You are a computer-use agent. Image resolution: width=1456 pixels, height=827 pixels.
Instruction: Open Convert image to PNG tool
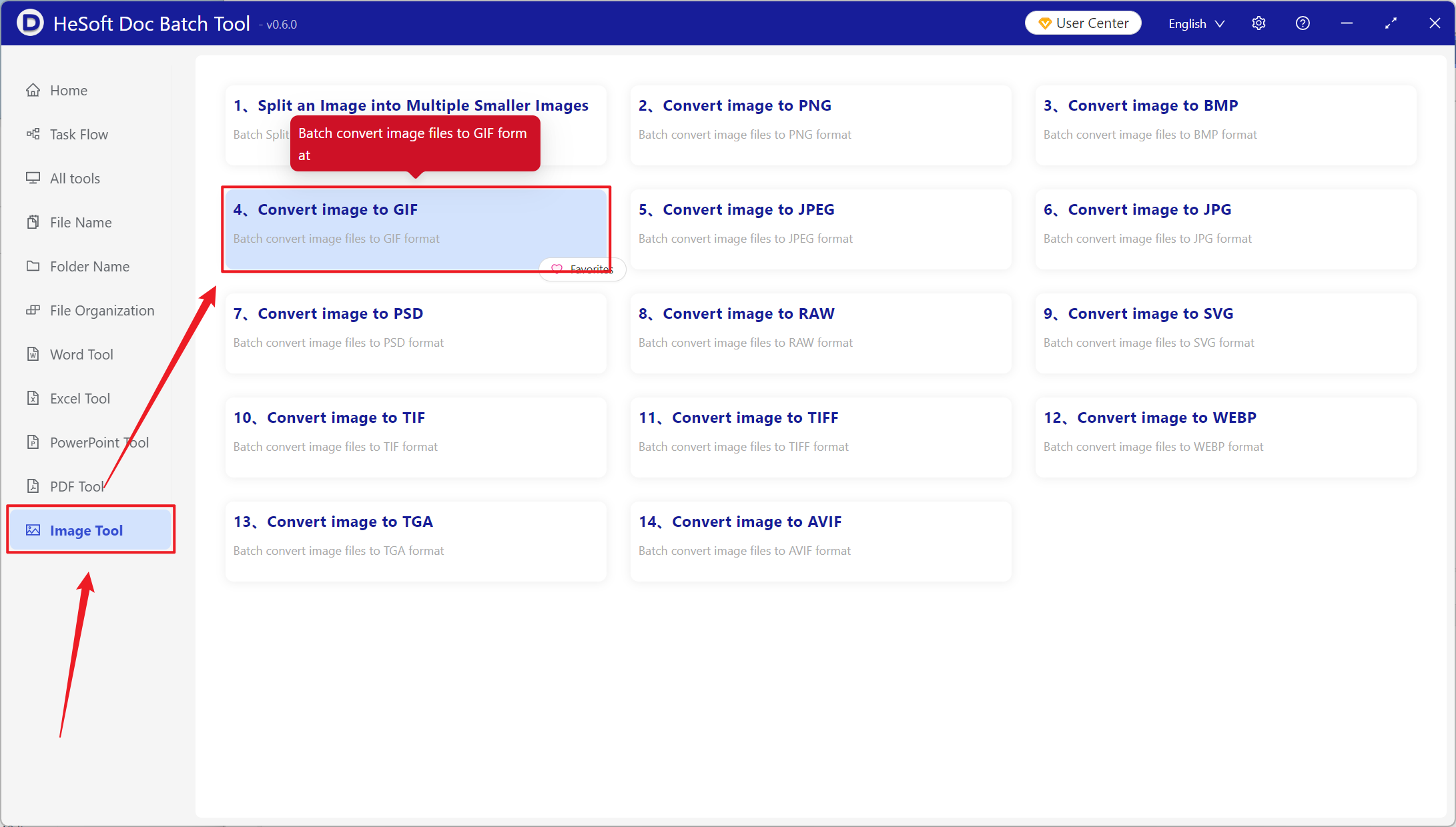click(821, 125)
